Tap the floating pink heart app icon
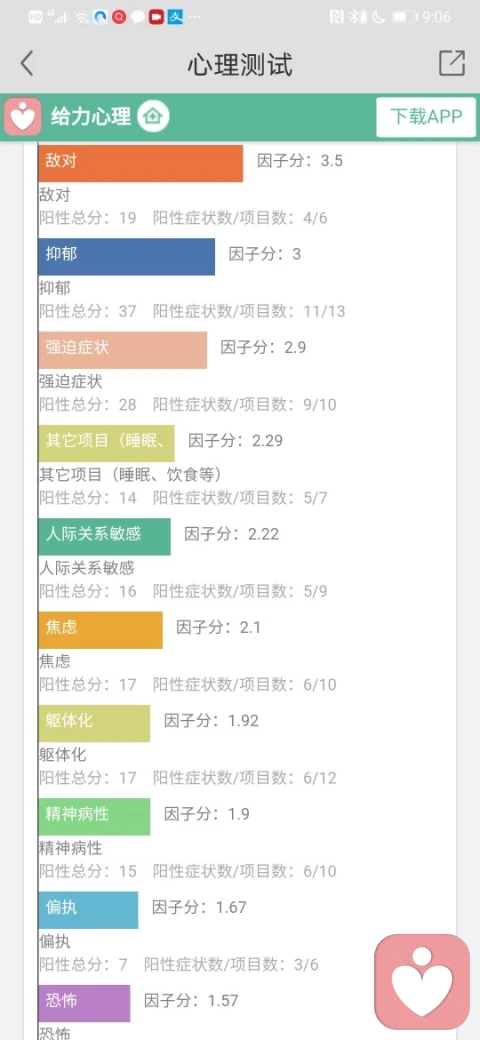Image resolution: width=480 pixels, height=1040 pixels. pos(422,982)
